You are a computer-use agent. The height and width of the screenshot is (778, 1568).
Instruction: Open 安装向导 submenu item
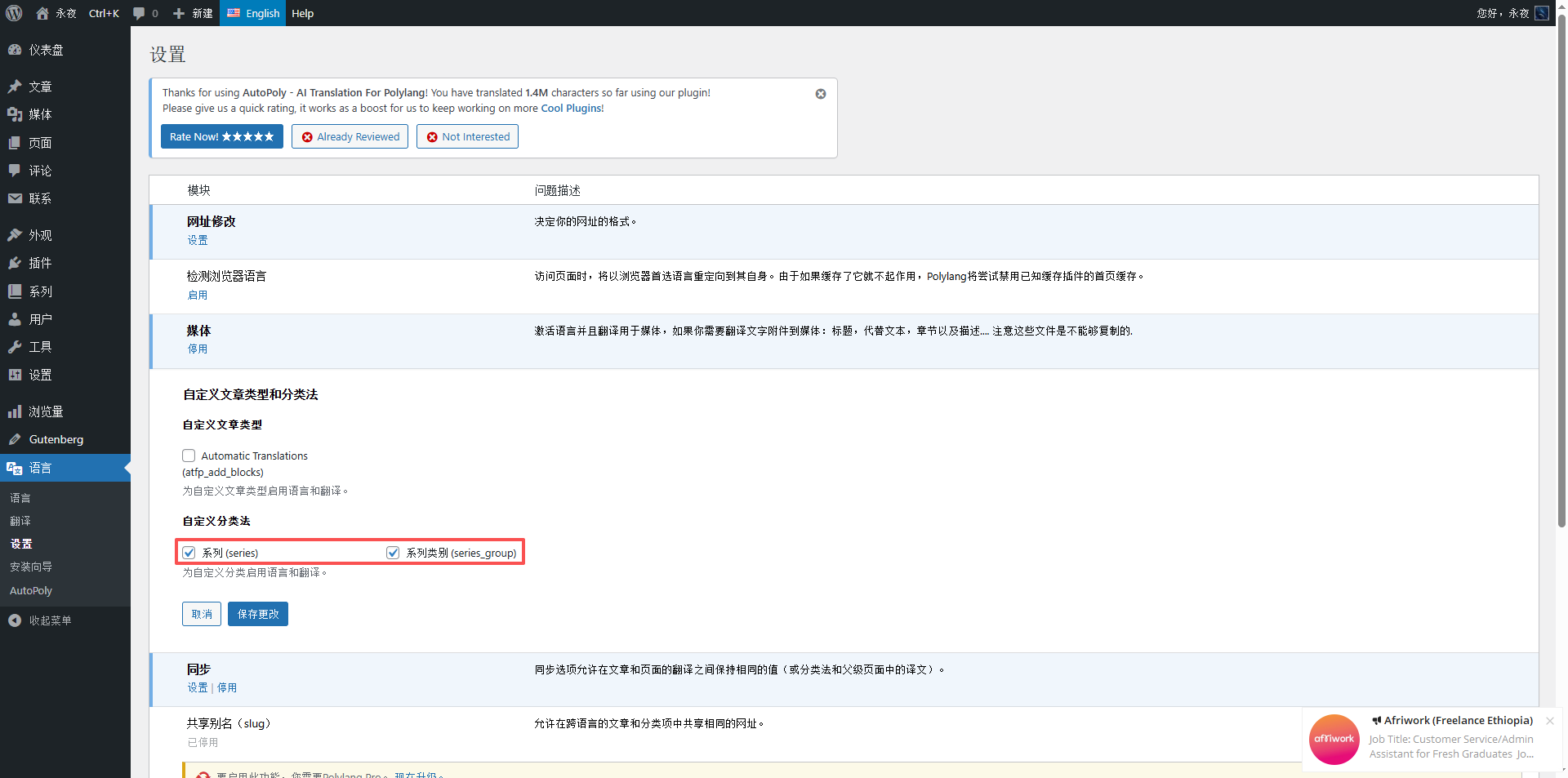pos(31,567)
